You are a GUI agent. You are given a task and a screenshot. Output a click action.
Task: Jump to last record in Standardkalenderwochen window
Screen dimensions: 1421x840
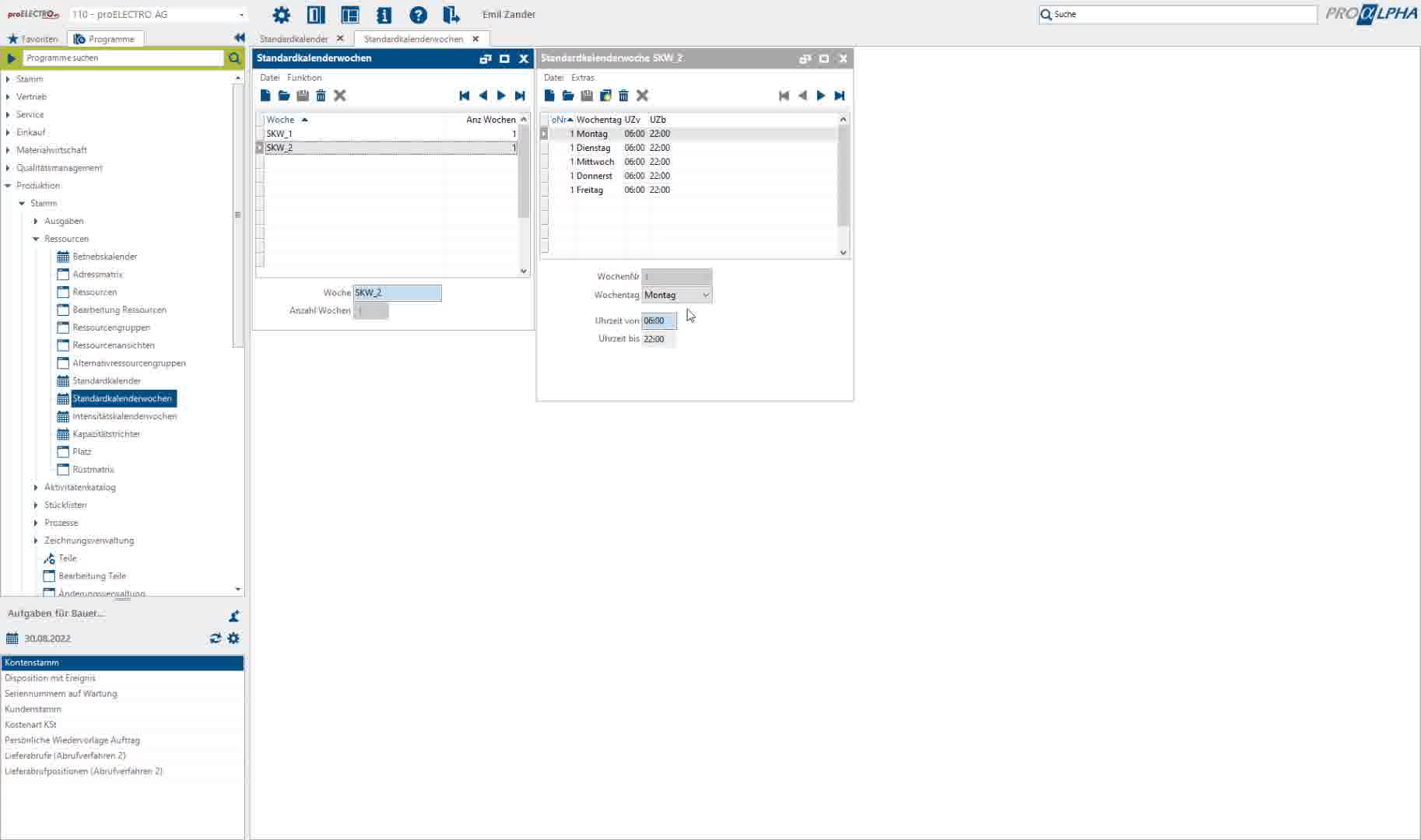point(520,96)
